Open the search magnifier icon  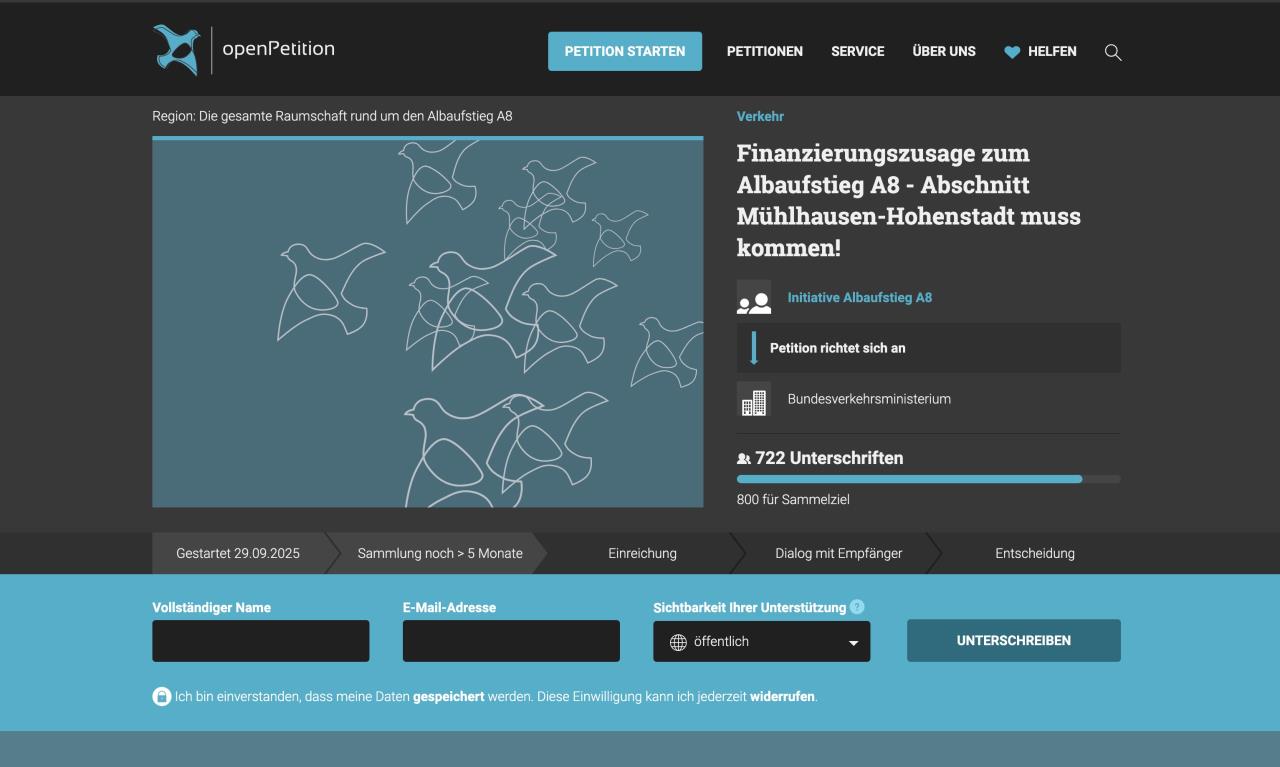click(x=1112, y=52)
